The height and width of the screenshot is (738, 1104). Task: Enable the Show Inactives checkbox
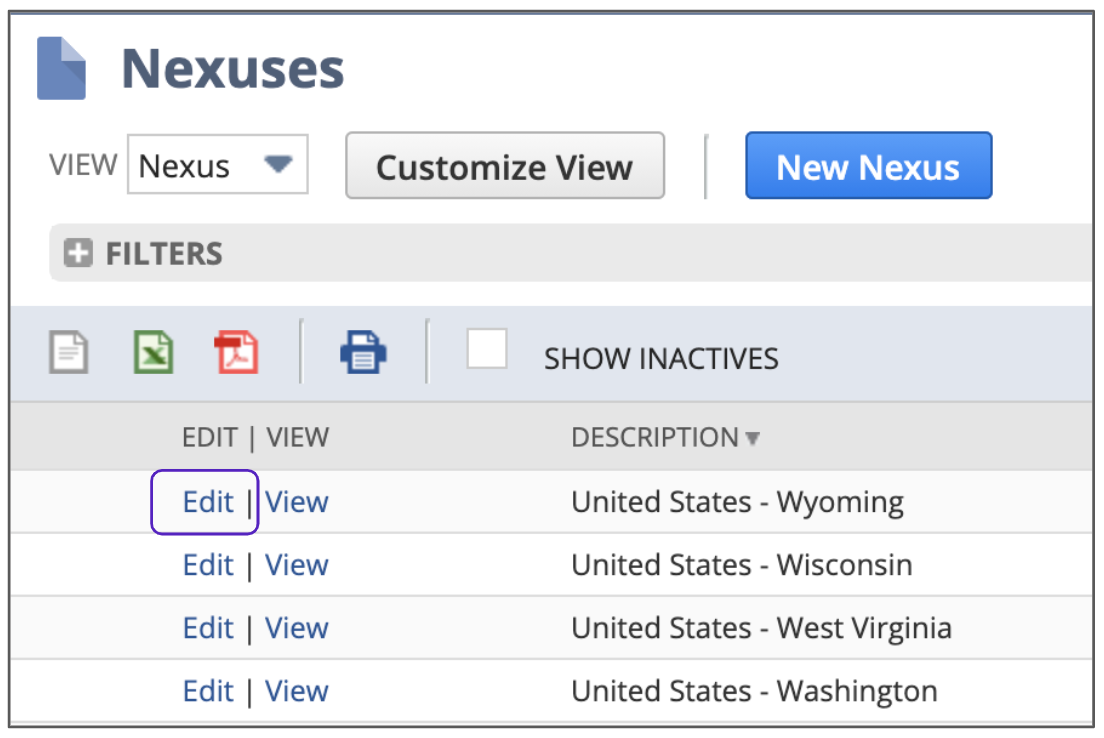[x=487, y=350]
